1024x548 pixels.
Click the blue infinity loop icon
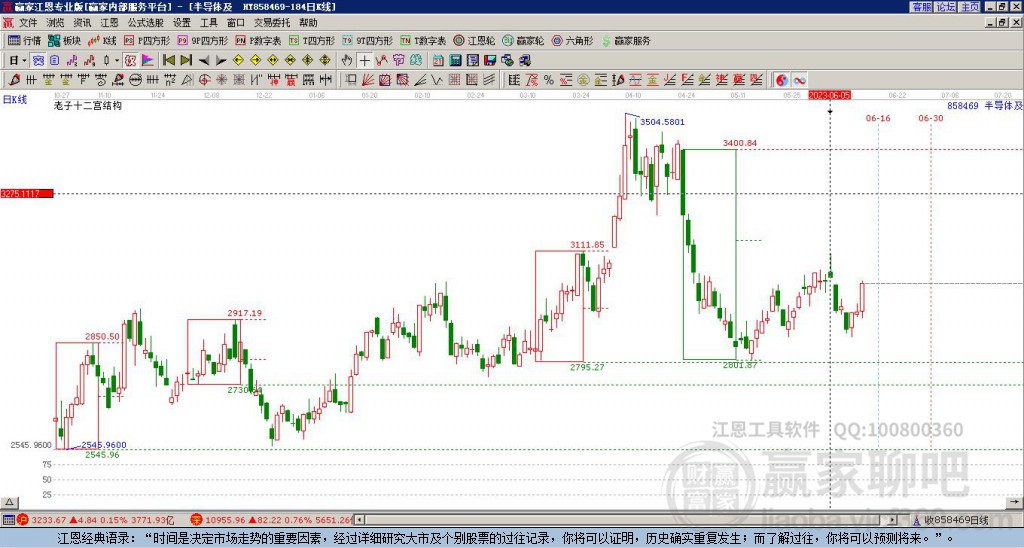coord(799,80)
